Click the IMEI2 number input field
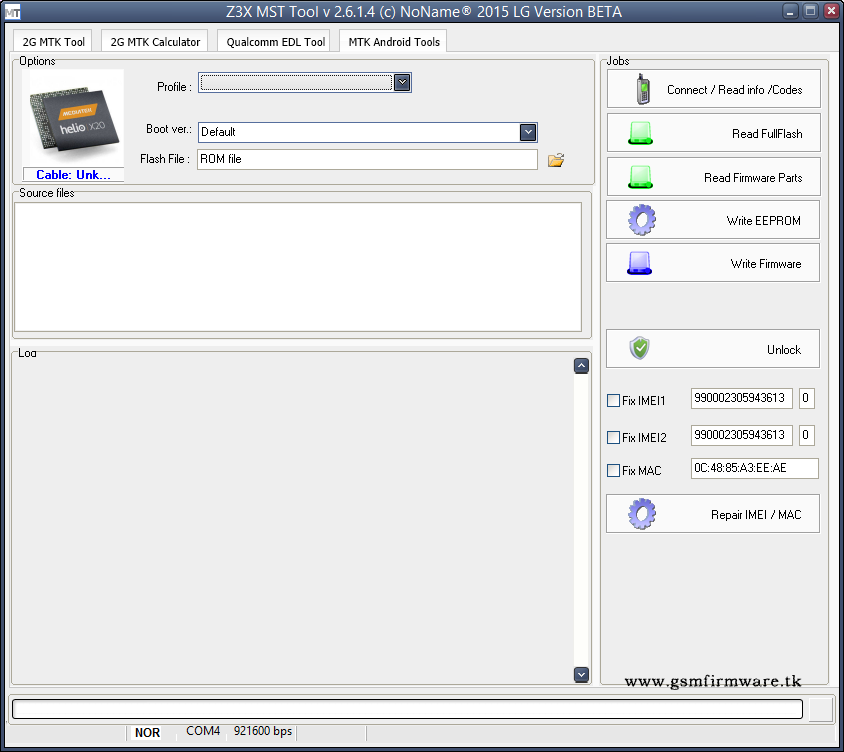844x752 pixels. [742, 435]
